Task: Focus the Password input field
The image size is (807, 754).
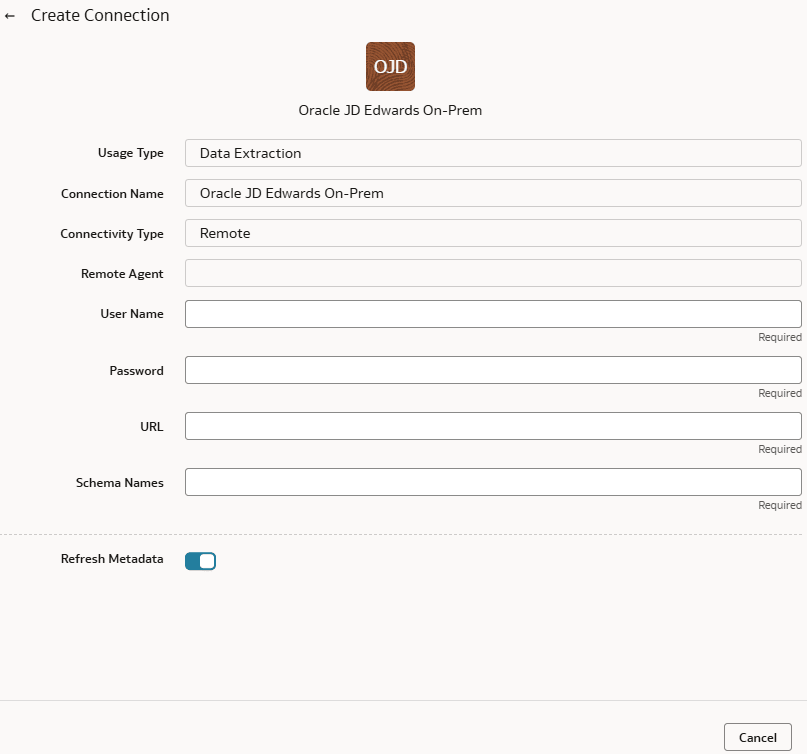Action: click(x=493, y=370)
